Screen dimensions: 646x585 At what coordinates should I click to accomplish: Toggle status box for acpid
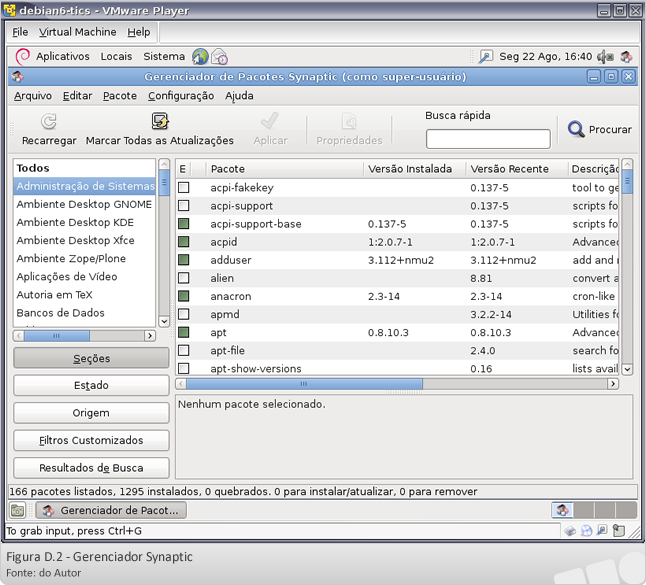(184, 242)
